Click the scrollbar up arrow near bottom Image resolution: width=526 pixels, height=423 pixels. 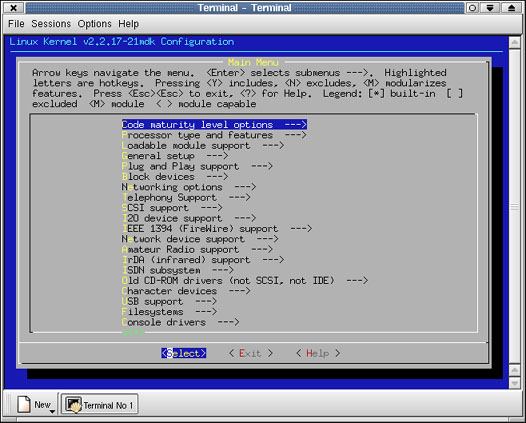click(x=514, y=370)
